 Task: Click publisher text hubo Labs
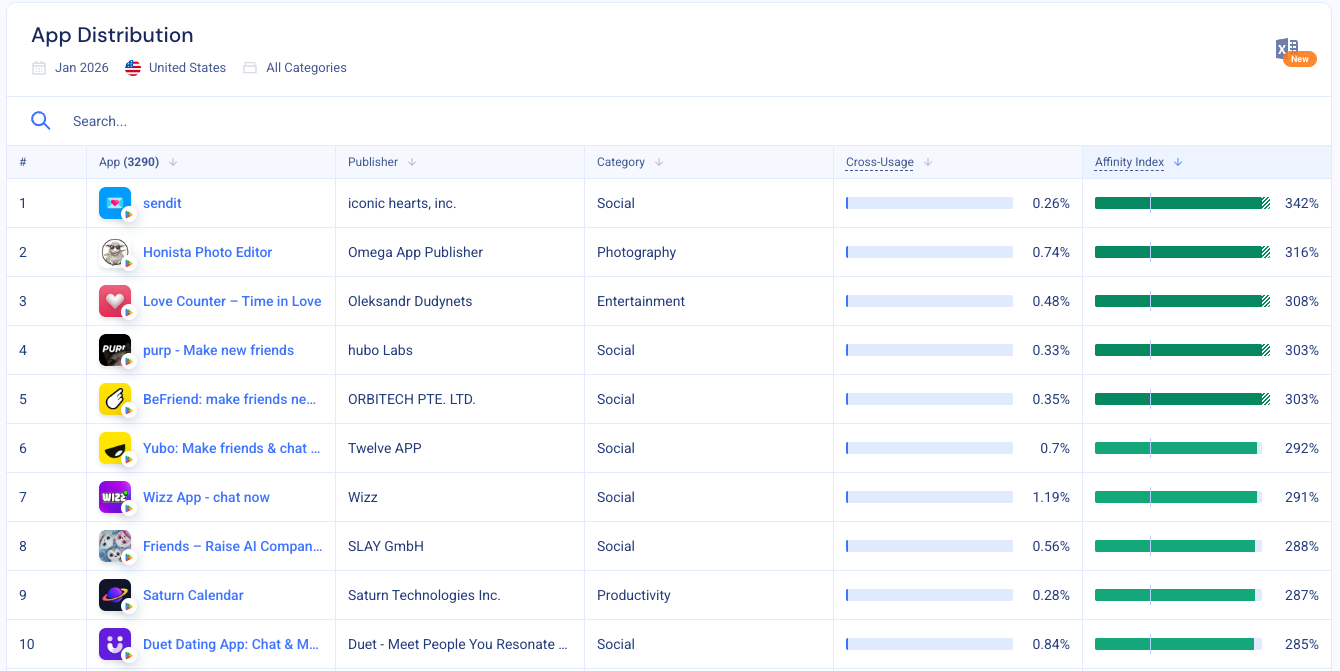click(380, 350)
